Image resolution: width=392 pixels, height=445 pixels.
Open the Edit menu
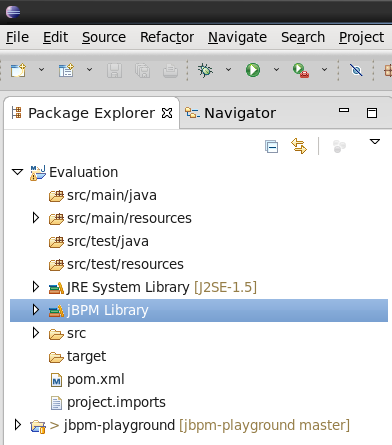(55, 37)
